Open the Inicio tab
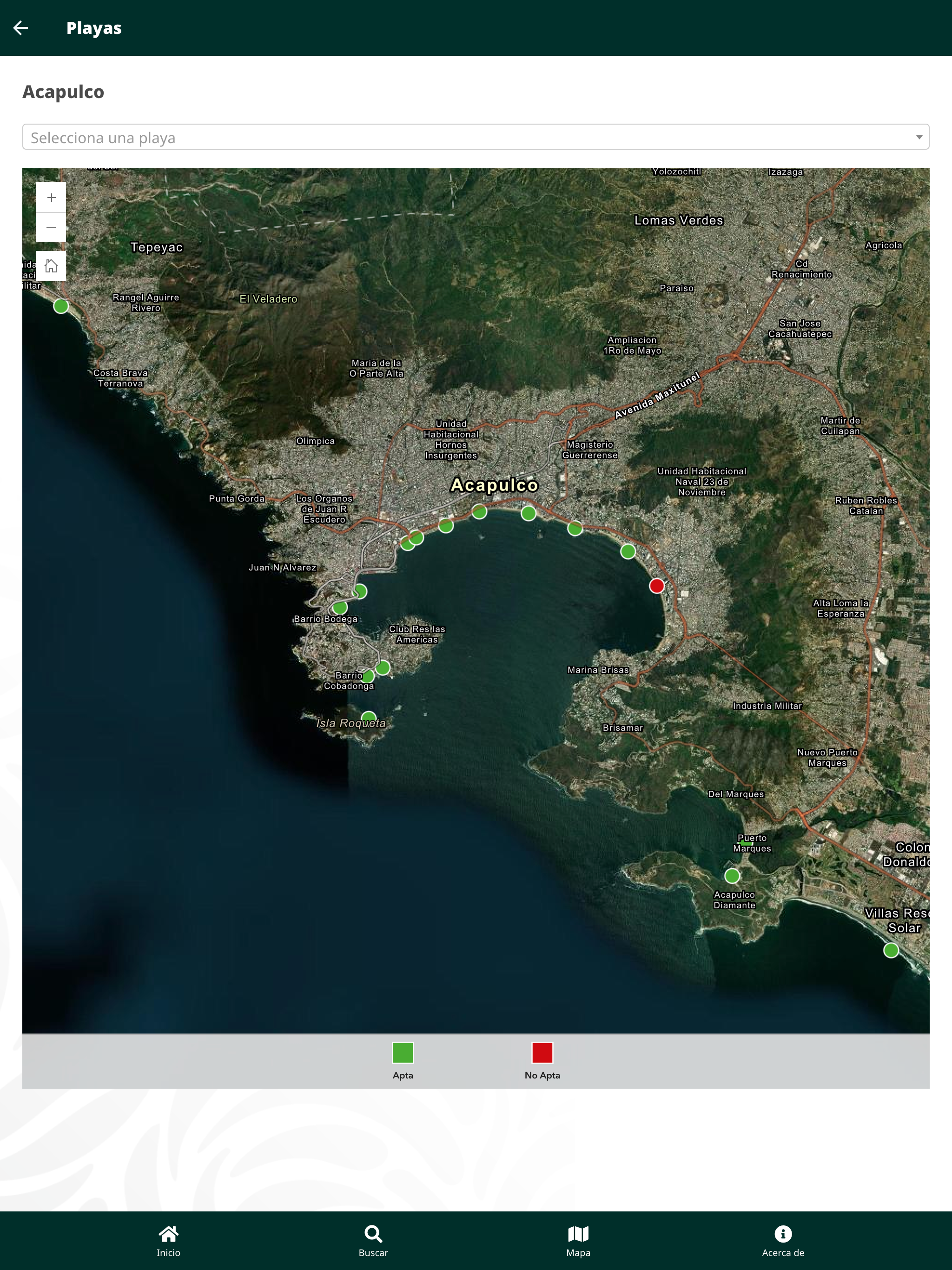The image size is (952, 1270). (168, 1241)
